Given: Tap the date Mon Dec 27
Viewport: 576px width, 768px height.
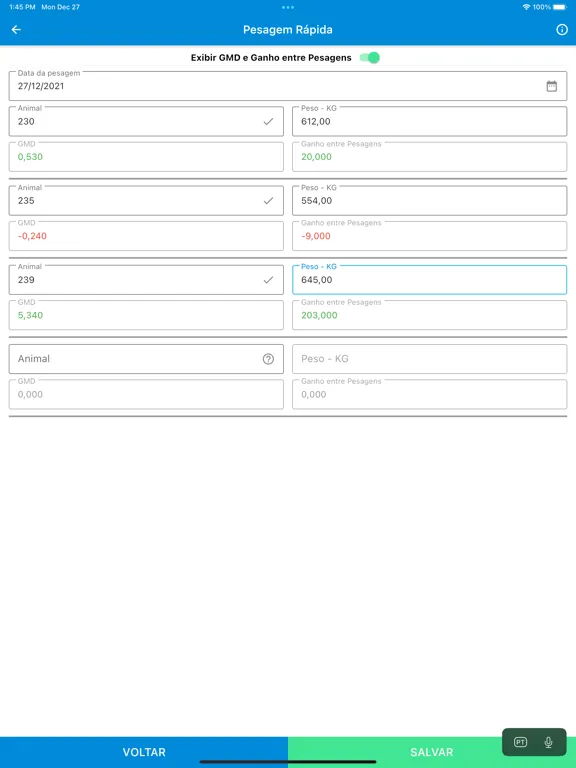Looking at the screenshot, I should click(x=61, y=7).
